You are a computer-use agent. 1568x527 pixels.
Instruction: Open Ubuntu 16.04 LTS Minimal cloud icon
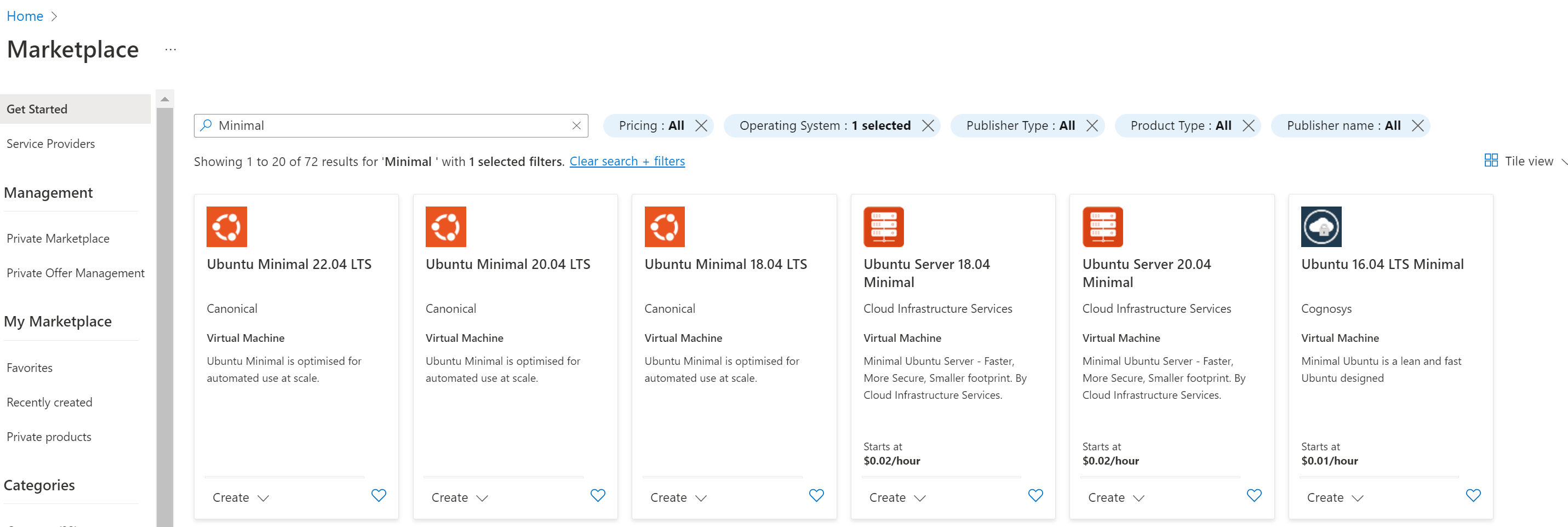(1321, 226)
